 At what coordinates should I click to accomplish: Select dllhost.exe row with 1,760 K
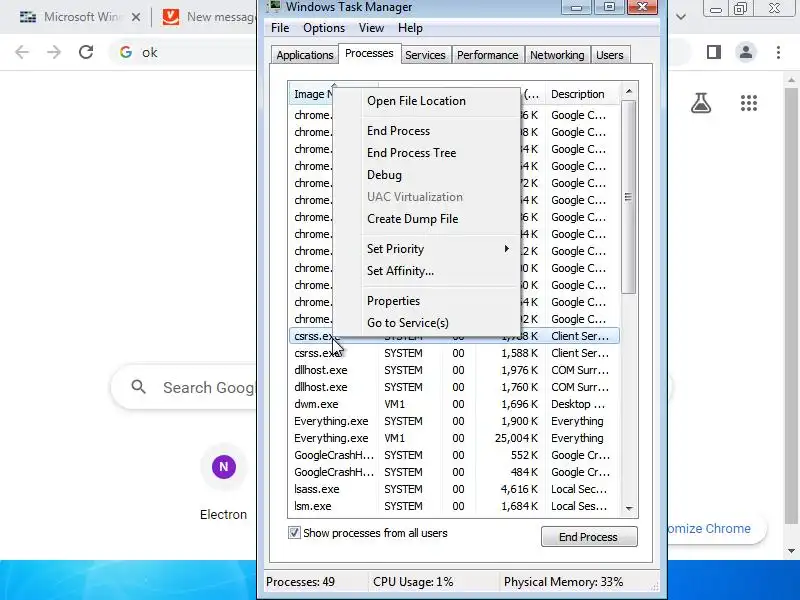coord(454,387)
